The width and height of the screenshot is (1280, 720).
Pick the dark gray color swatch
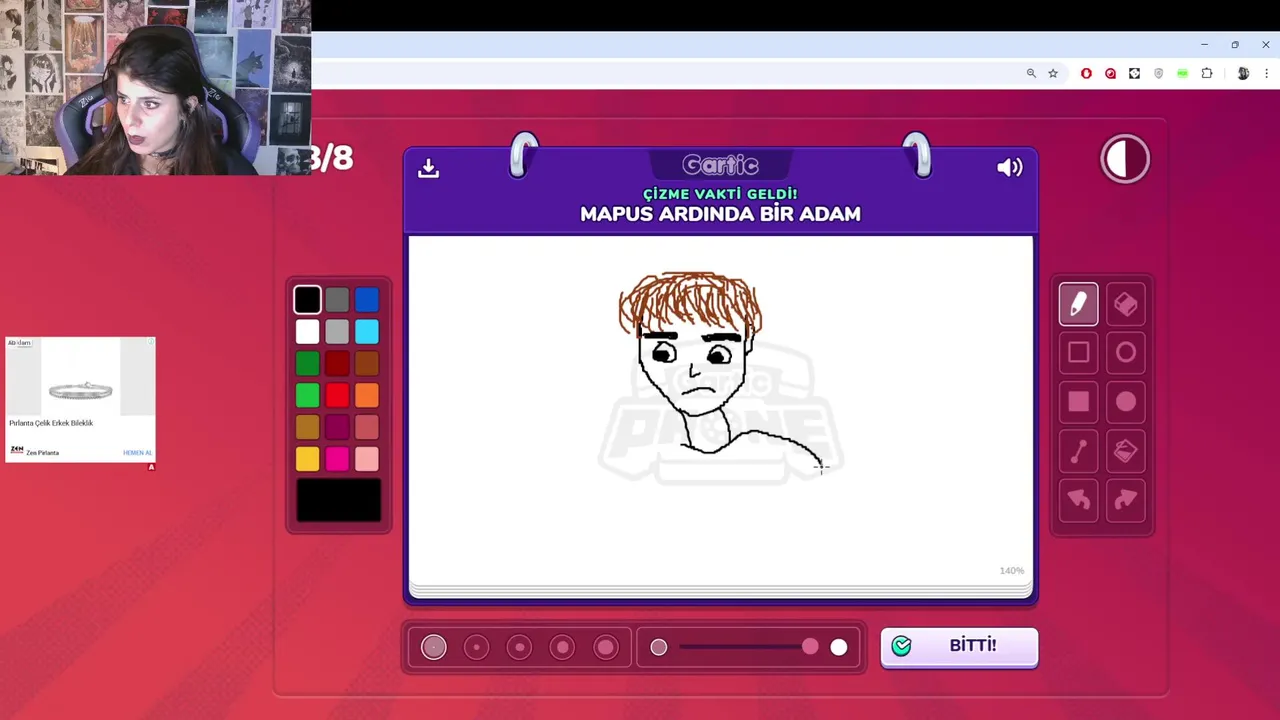click(x=337, y=299)
